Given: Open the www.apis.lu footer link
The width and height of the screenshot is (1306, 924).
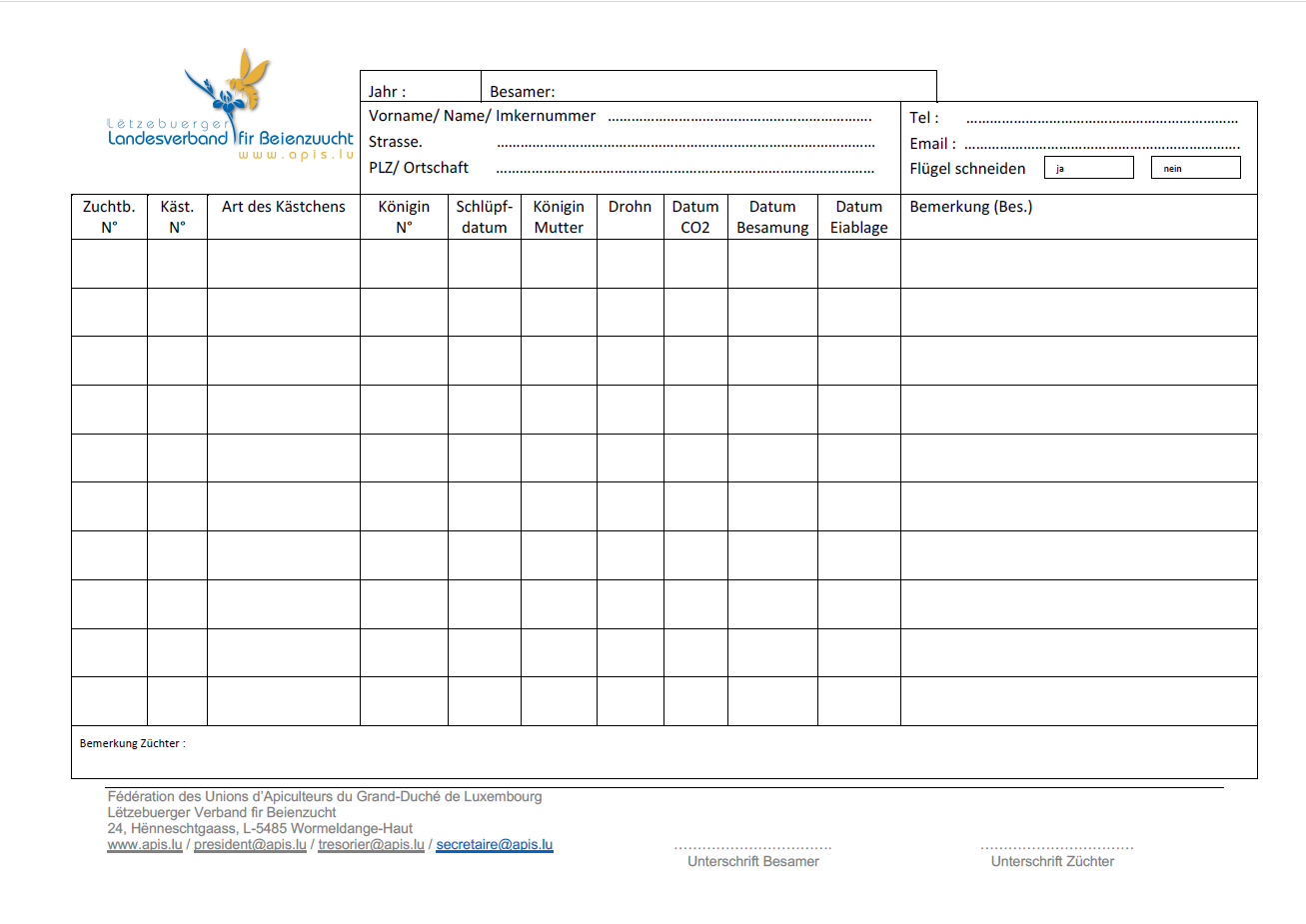Looking at the screenshot, I should (145, 844).
